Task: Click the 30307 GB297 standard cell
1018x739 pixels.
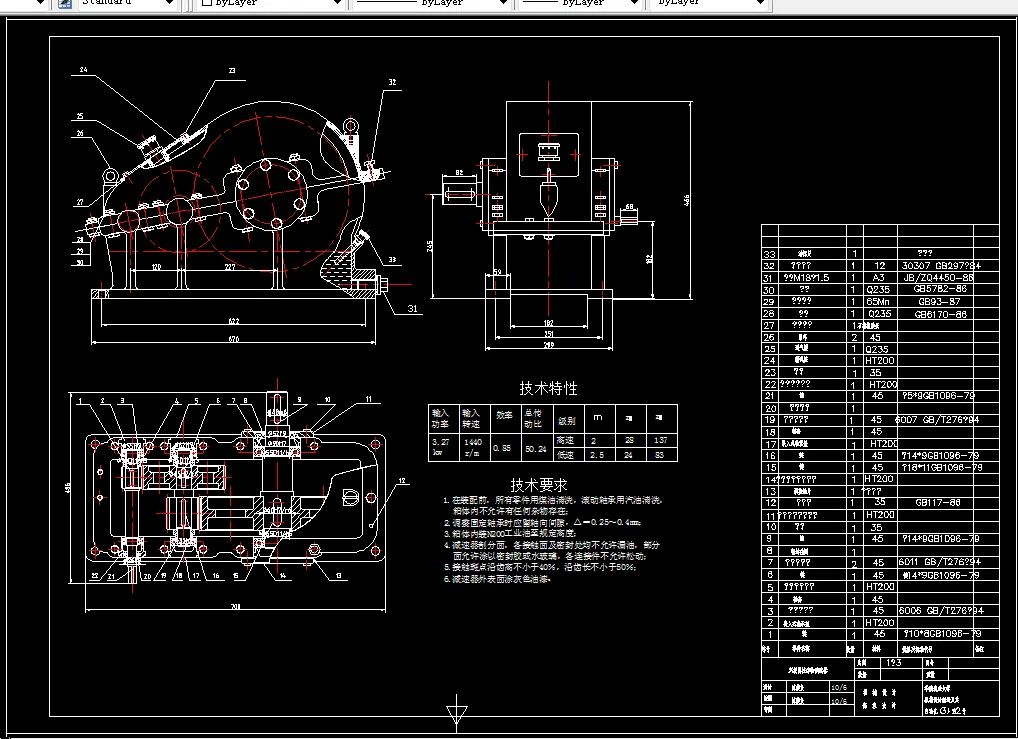Action: click(940, 265)
